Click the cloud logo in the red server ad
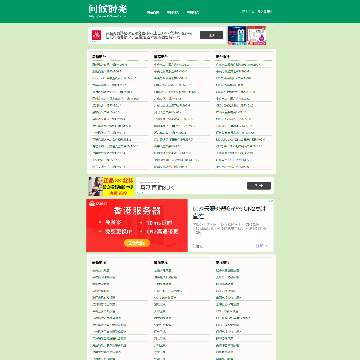This screenshot has width=360, height=360. click(92, 203)
